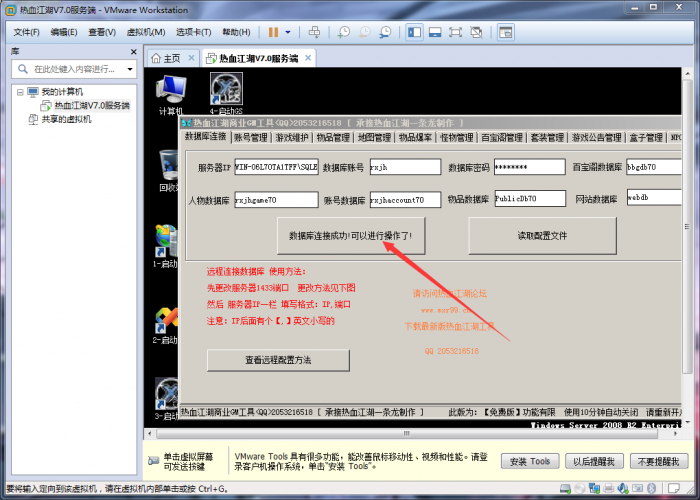Click the Bluetooth device status bar icon
Viewport: 700px width, 500px height.
coord(651,488)
